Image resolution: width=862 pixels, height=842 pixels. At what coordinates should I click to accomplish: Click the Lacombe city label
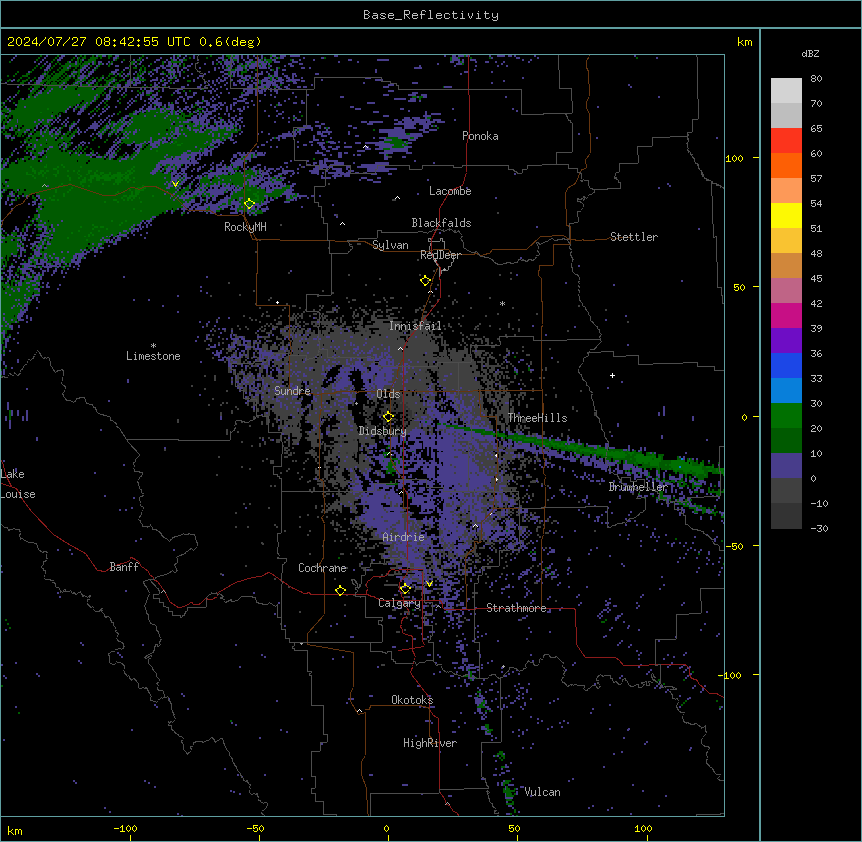coord(450,191)
